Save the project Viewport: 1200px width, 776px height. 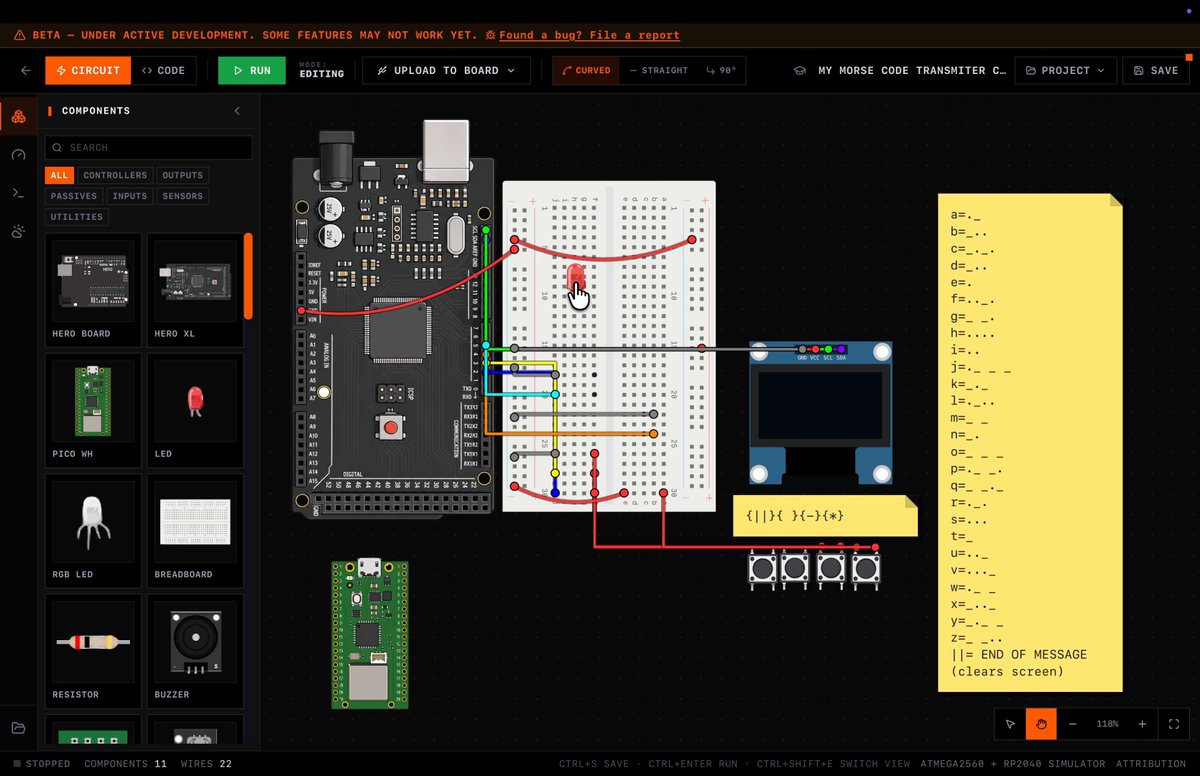coord(1156,71)
